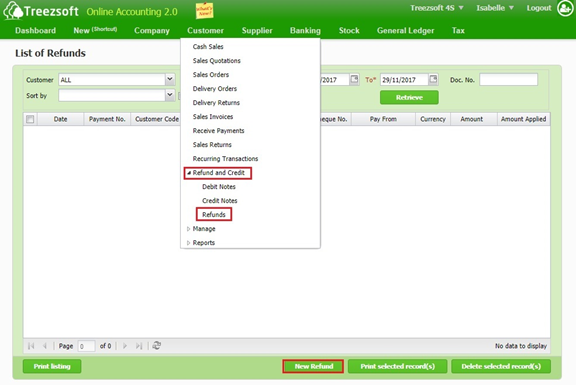The image size is (576, 385).
Task: Click the Logout link
Action: click(539, 8)
